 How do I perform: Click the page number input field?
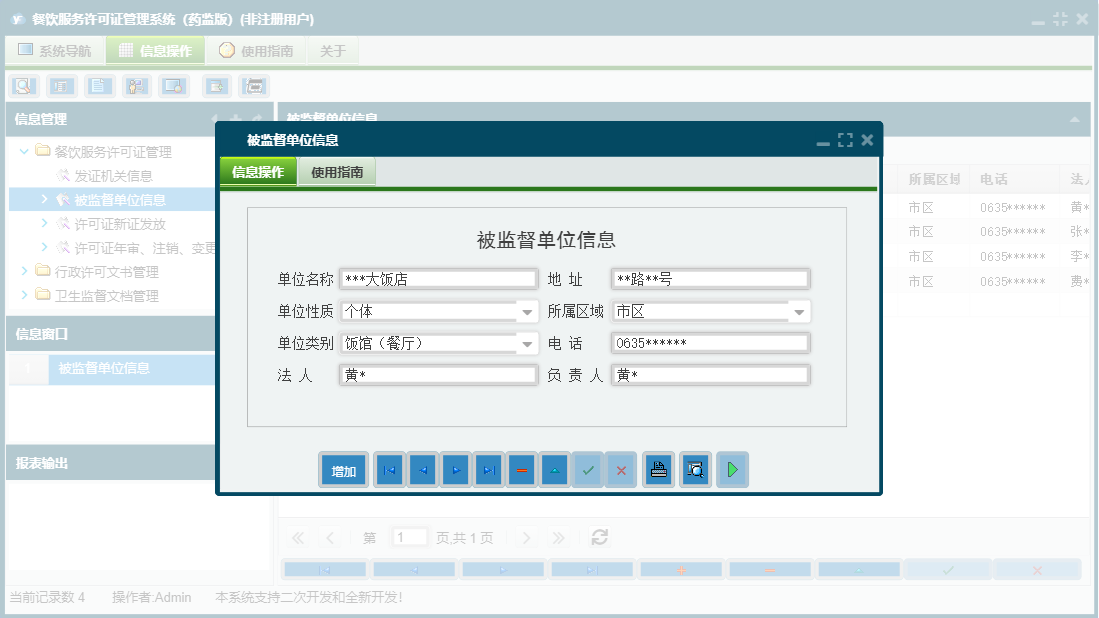pyautogui.click(x=409, y=537)
